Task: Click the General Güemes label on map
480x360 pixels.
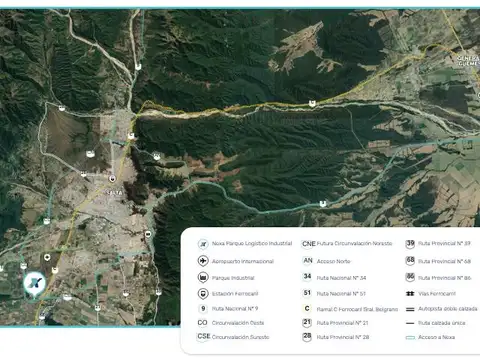Action: (x=468, y=61)
